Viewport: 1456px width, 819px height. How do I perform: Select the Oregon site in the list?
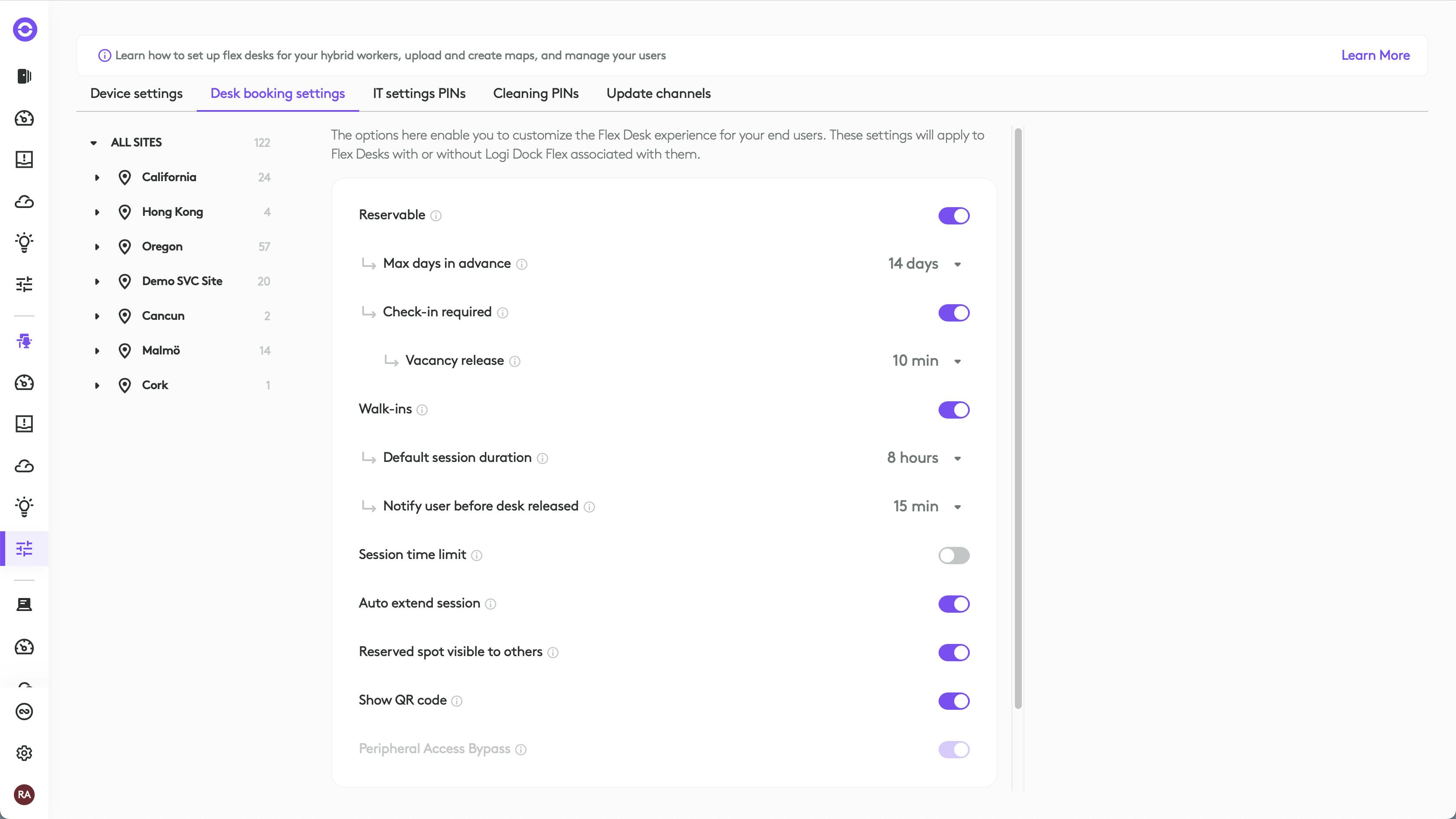click(162, 247)
